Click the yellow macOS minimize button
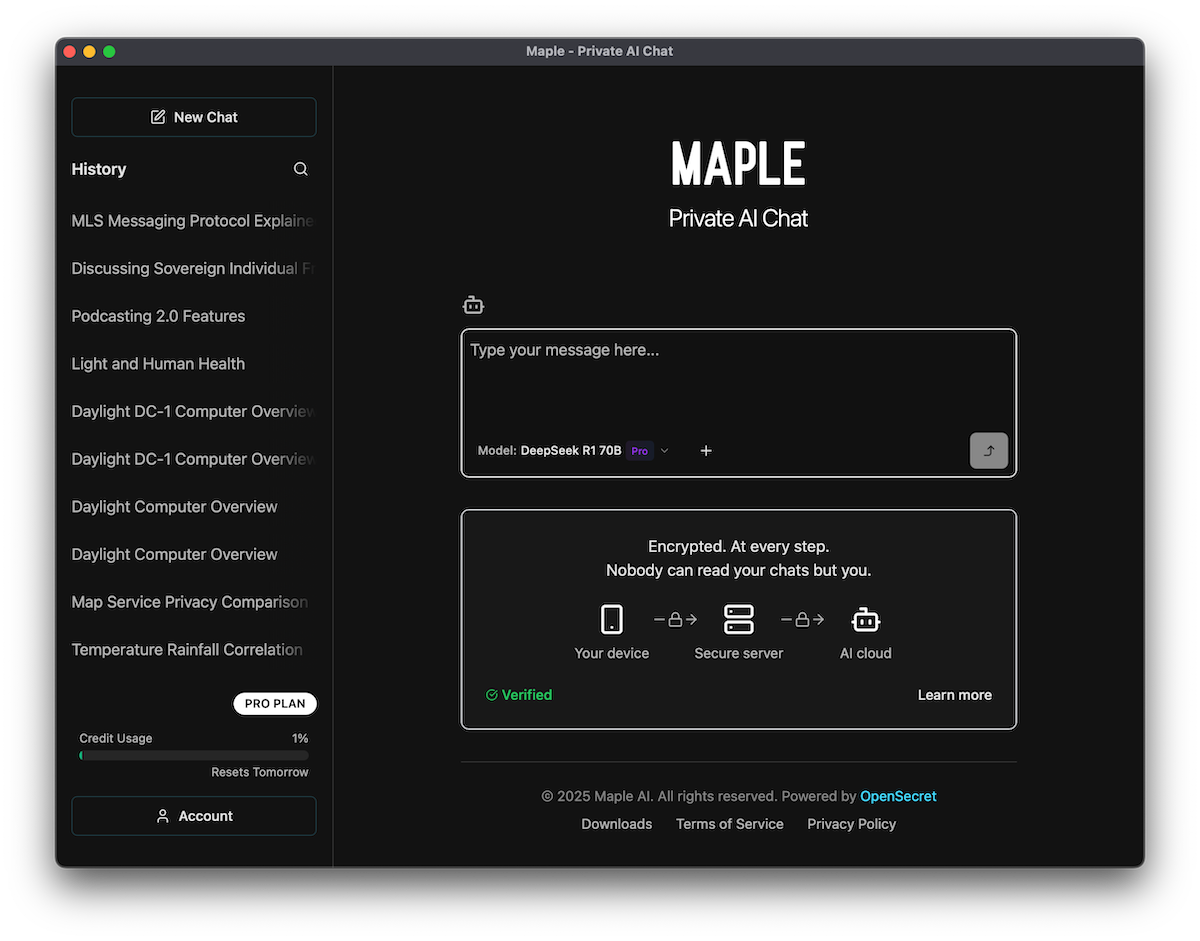This screenshot has width=1200, height=941. pos(89,51)
